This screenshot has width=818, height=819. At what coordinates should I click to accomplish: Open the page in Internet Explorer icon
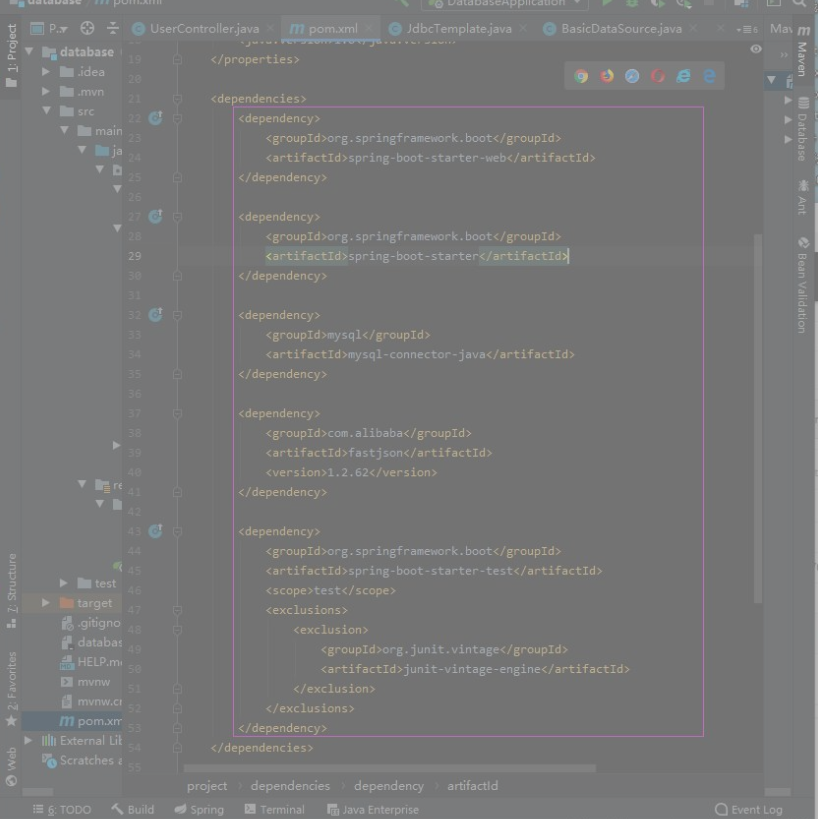683,76
